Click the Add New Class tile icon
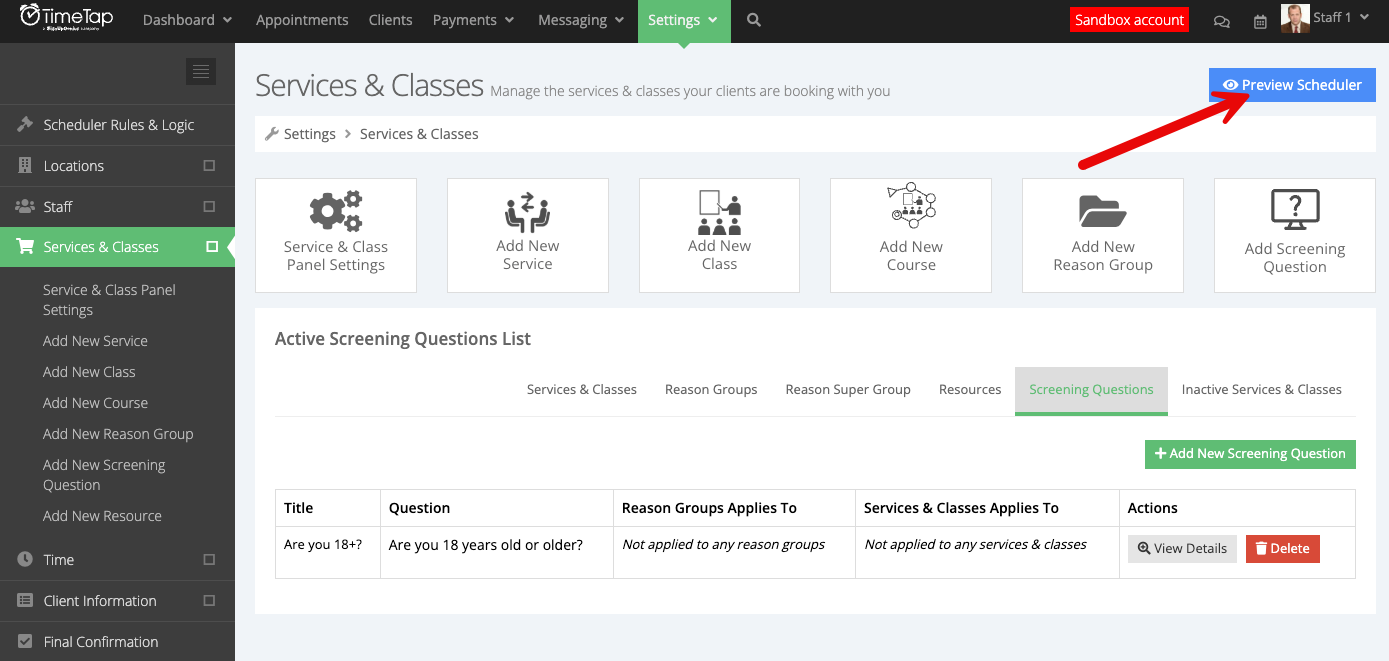Image resolution: width=1389 pixels, height=661 pixels. tap(719, 211)
